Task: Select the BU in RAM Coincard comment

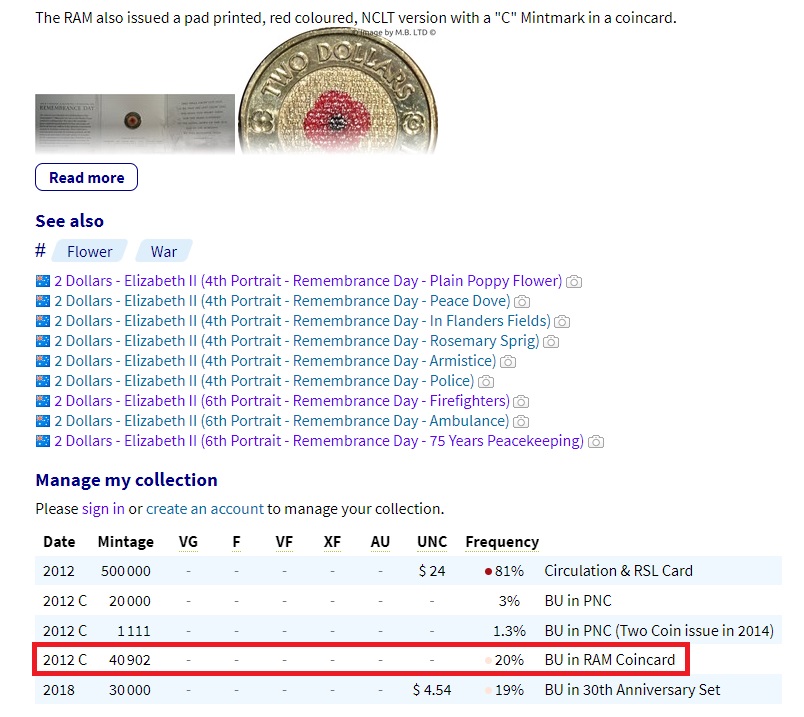Action: tap(610, 660)
